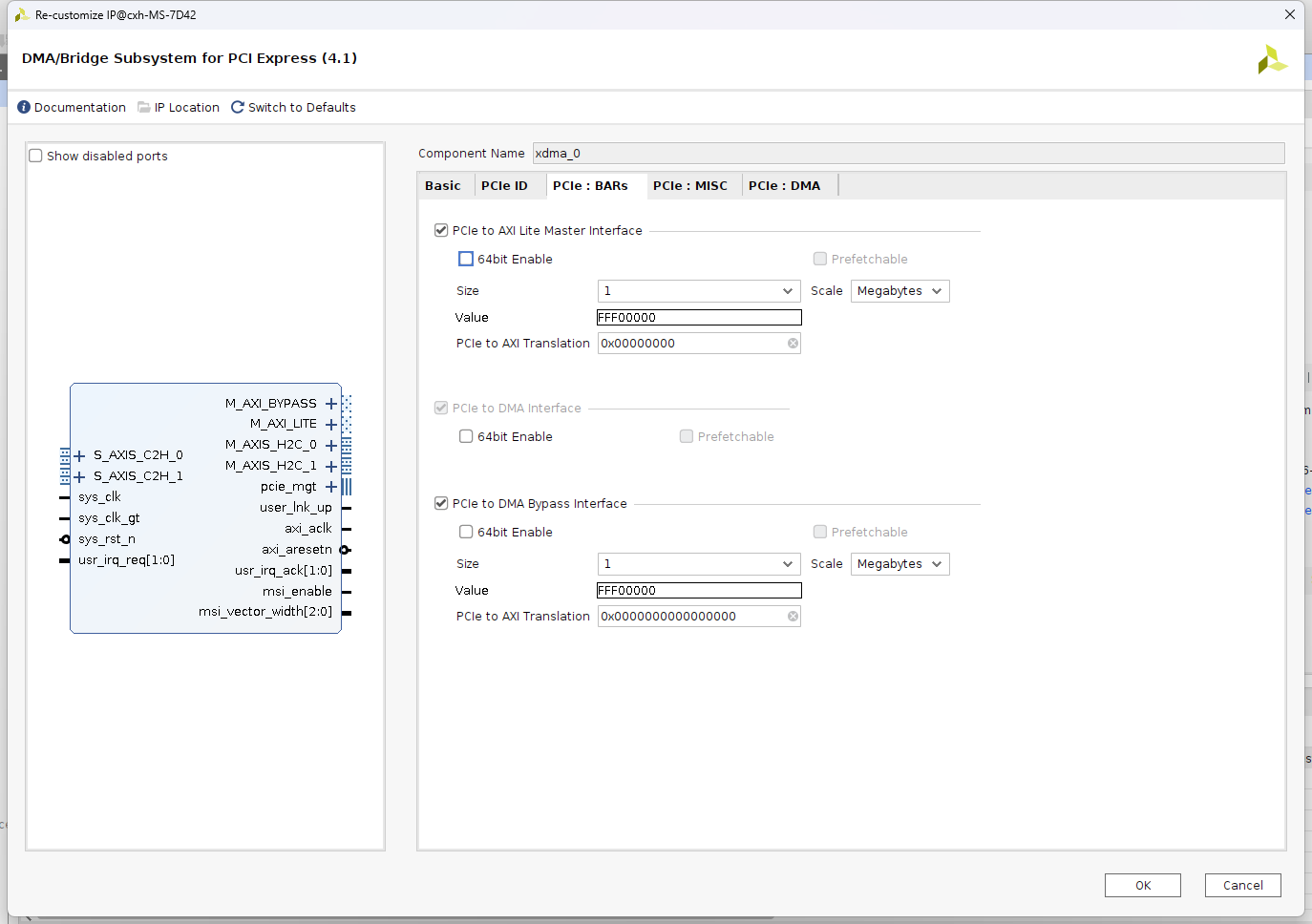Click the Cancel button
Viewport: 1312px width, 924px height.
(x=1243, y=885)
